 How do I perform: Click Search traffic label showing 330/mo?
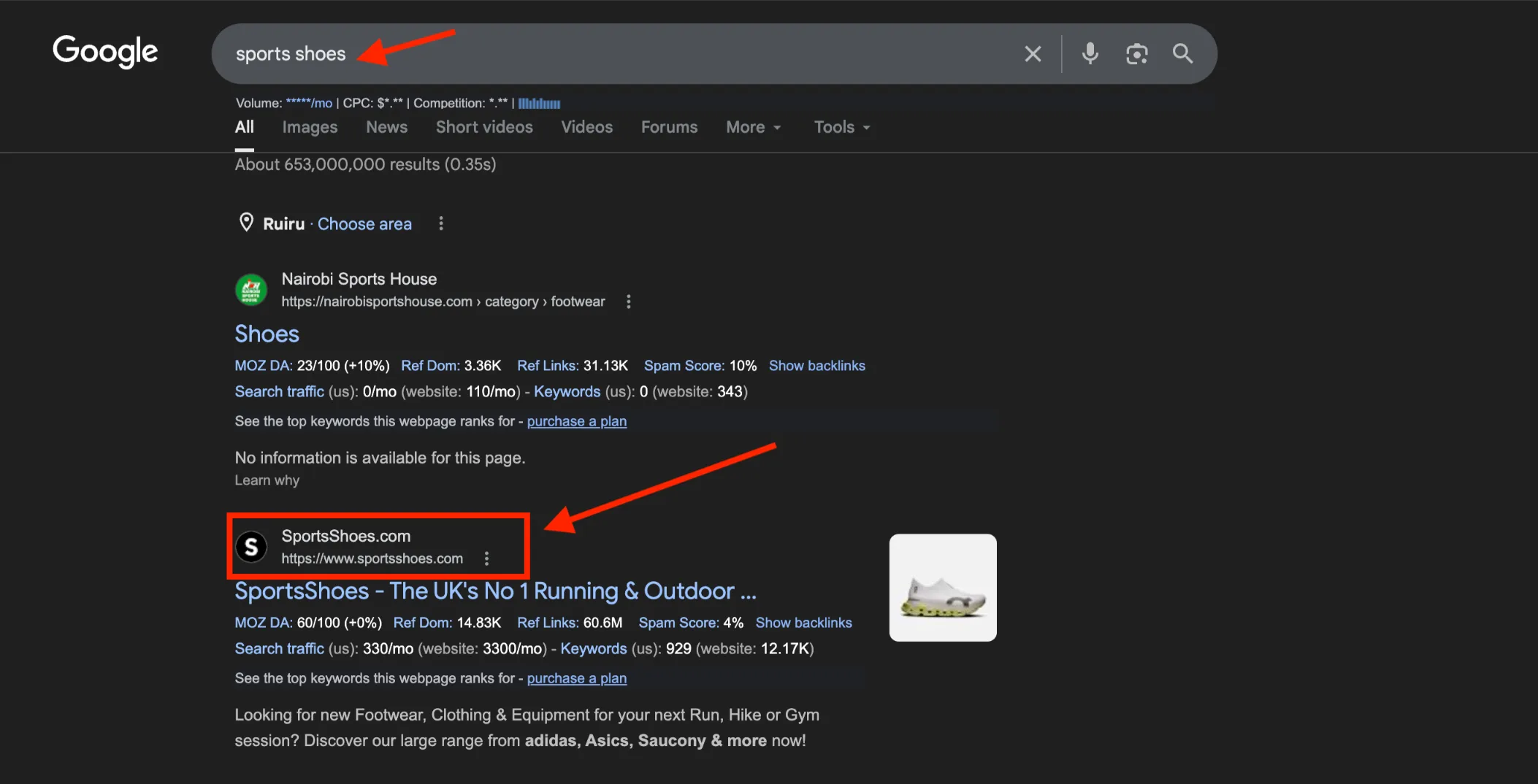pyautogui.click(x=280, y=649)
